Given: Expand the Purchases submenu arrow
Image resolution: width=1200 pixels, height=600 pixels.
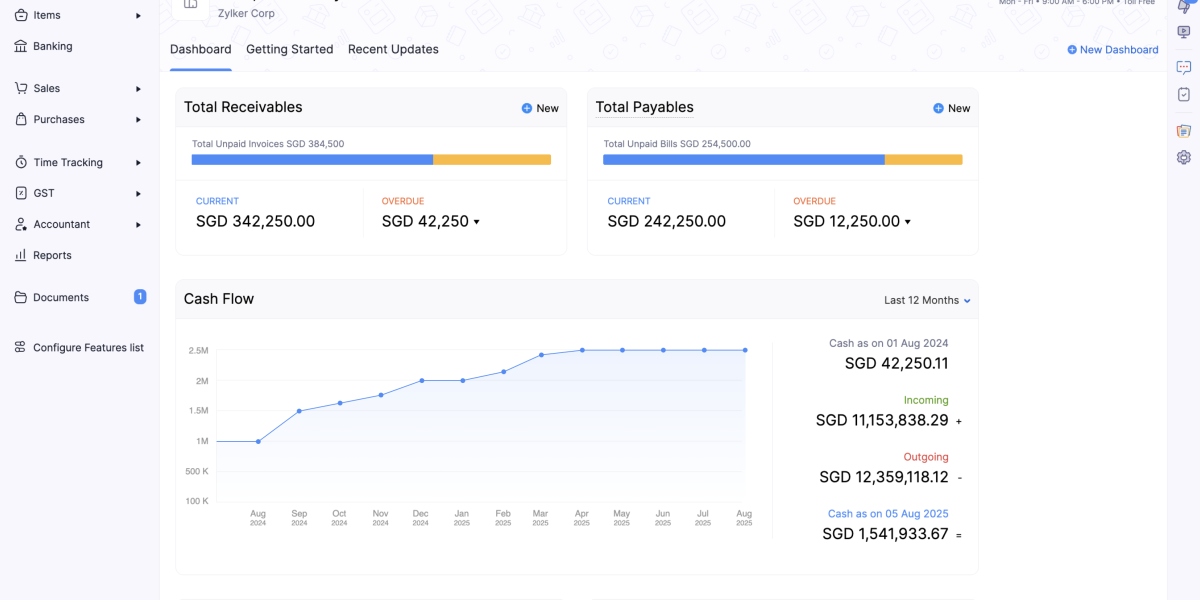Looking at the screenshot, I should [x=139, y=119].
